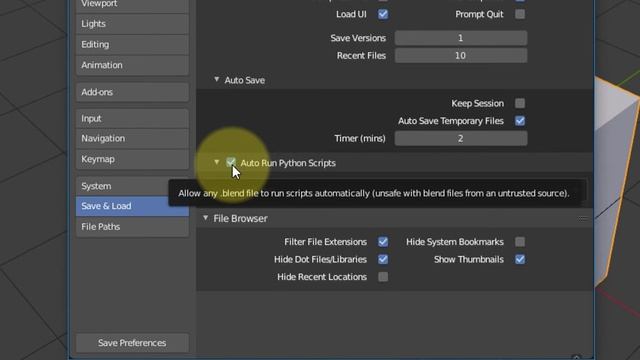Uncheck Hide Dot Files/Libraries
Screen dimensions: 640x360
[x=383, y=259]
